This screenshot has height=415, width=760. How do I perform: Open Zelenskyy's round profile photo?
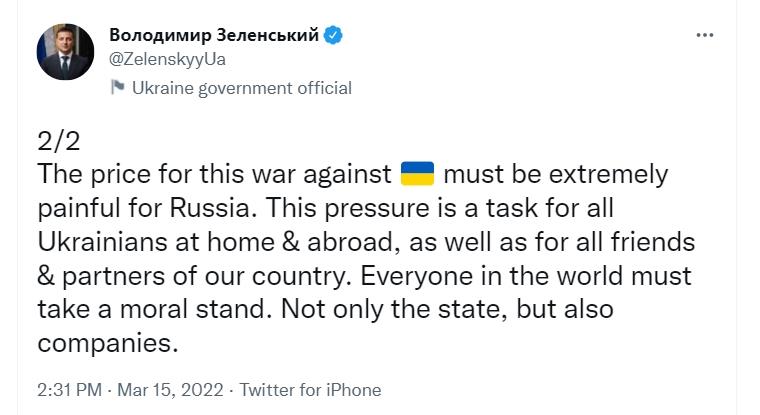pos(65,52)
